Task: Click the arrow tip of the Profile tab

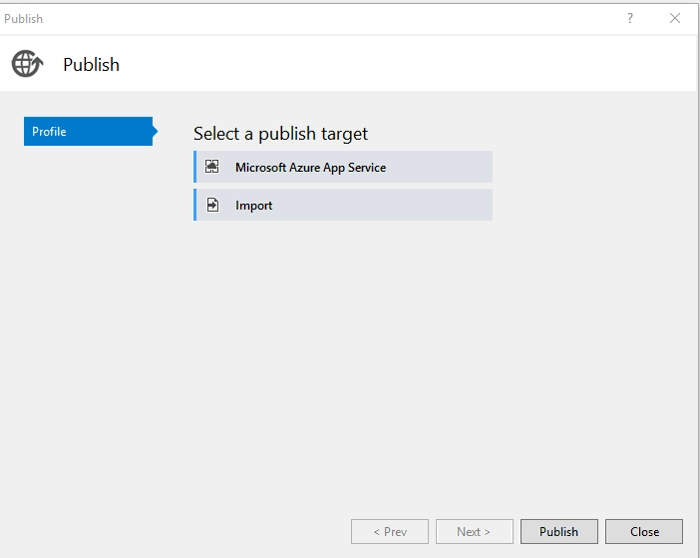Action: point(154,131)
